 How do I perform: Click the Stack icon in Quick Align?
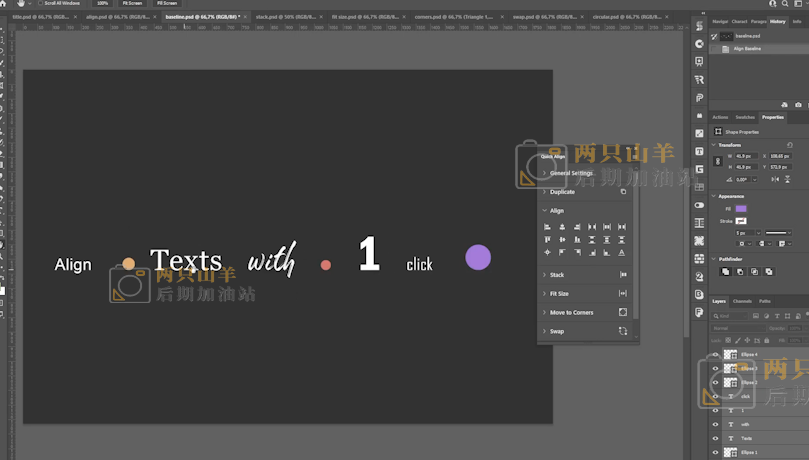click(623, 274)
